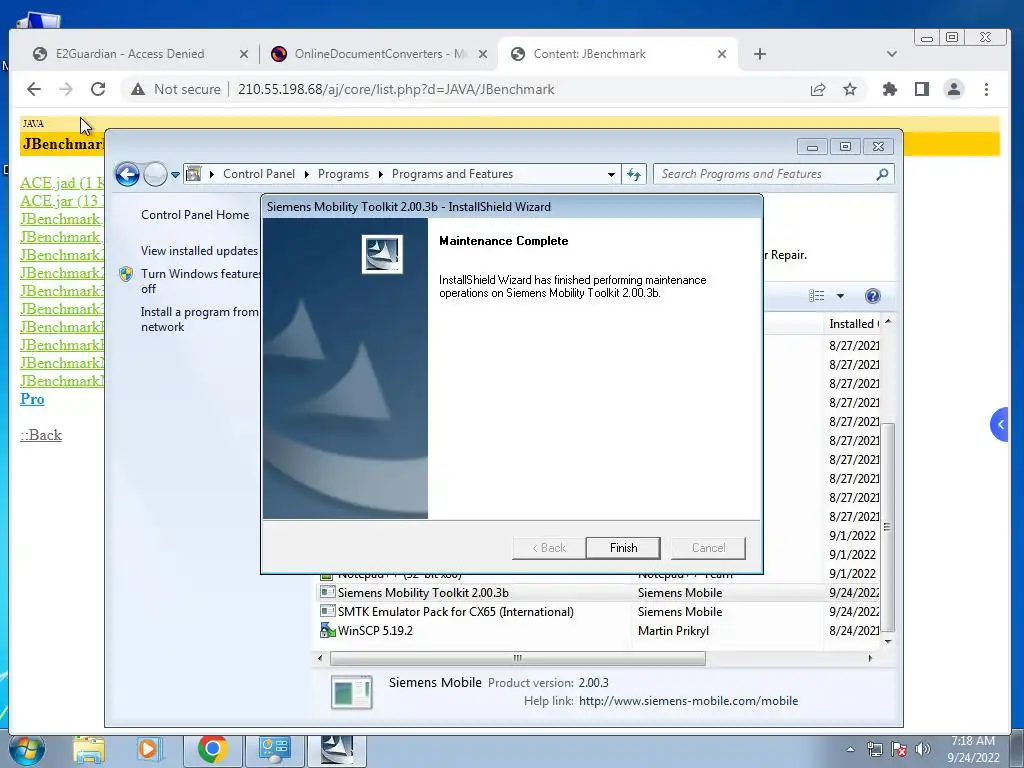Viewport: 1024px width, 768px height.
Task: Click the Control Panel address bar icon
Action: [194, 174]
